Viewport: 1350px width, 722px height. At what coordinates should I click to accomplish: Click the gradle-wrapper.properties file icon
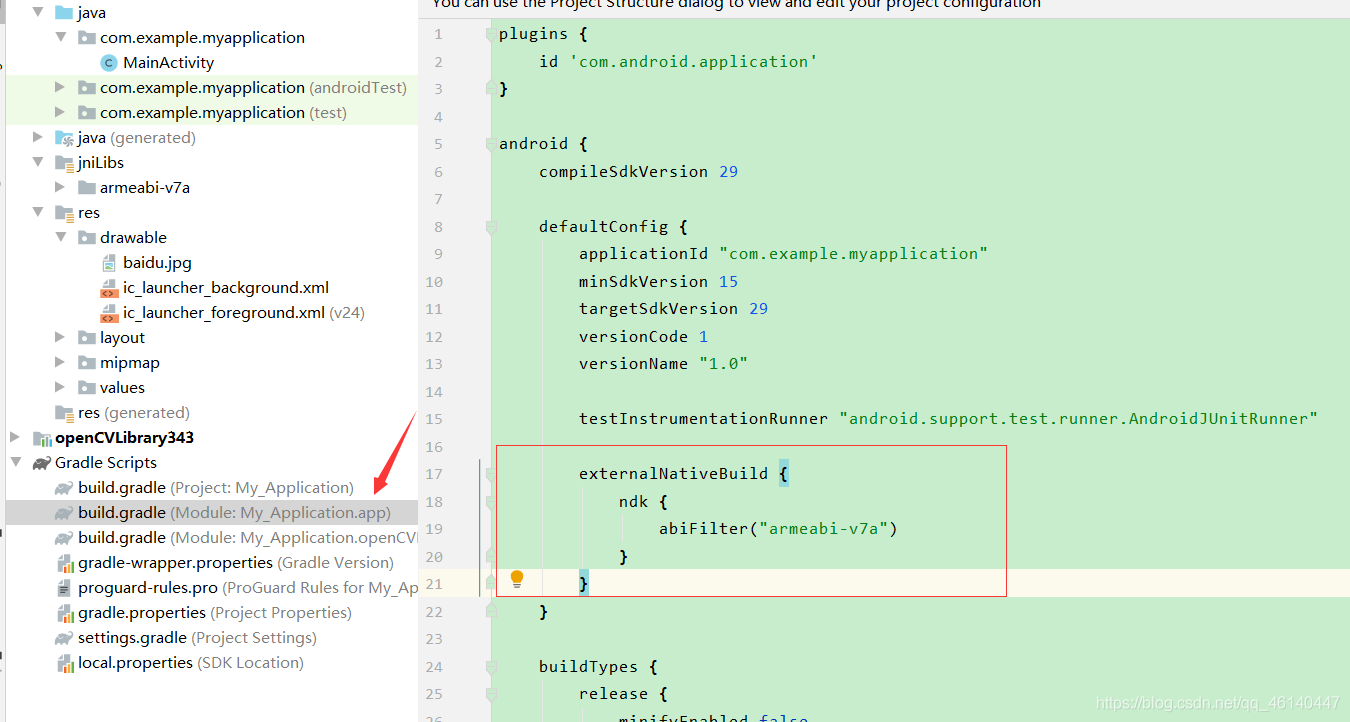point(65,563)
